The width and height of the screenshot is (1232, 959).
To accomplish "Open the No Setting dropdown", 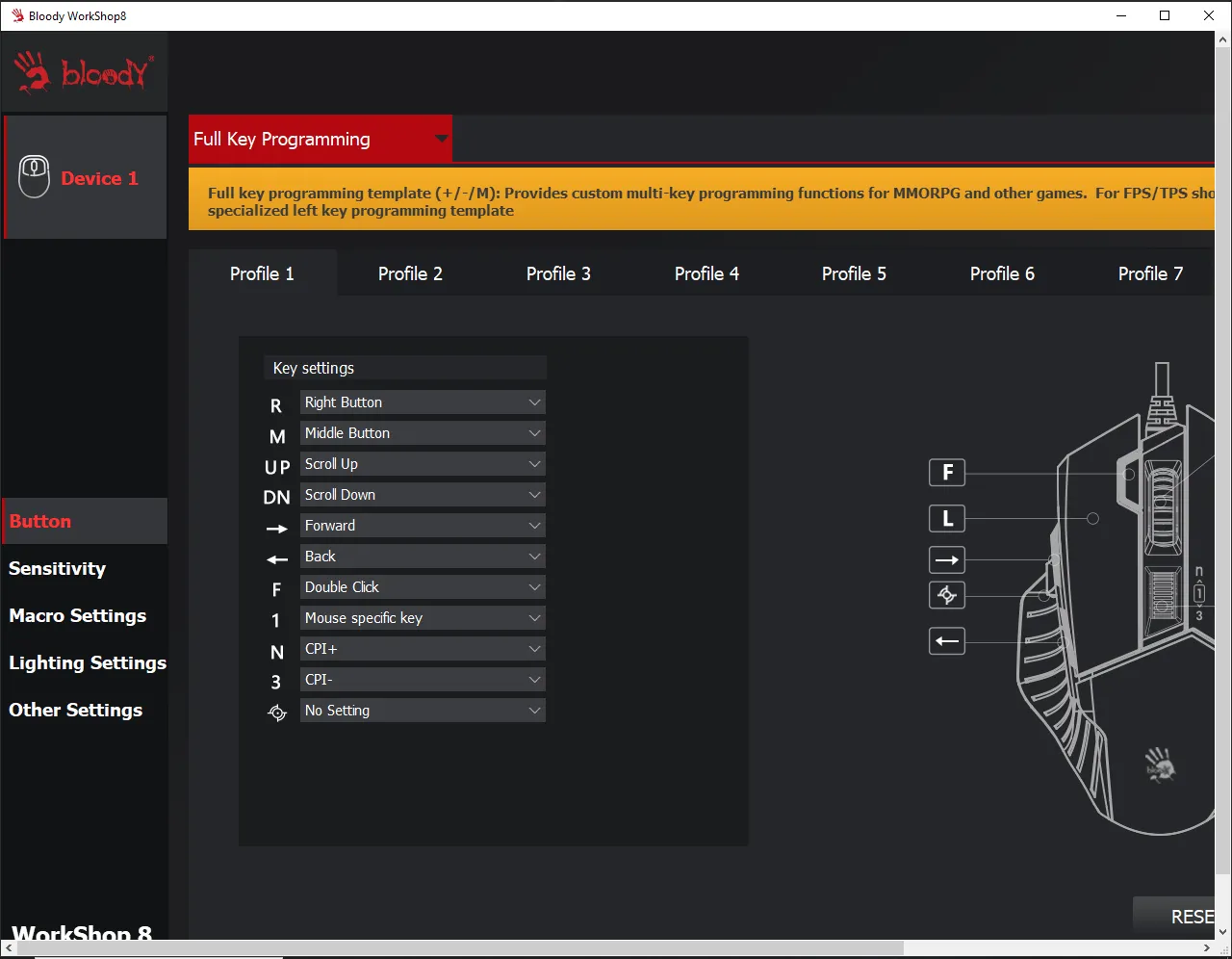I will pos(423,711).
